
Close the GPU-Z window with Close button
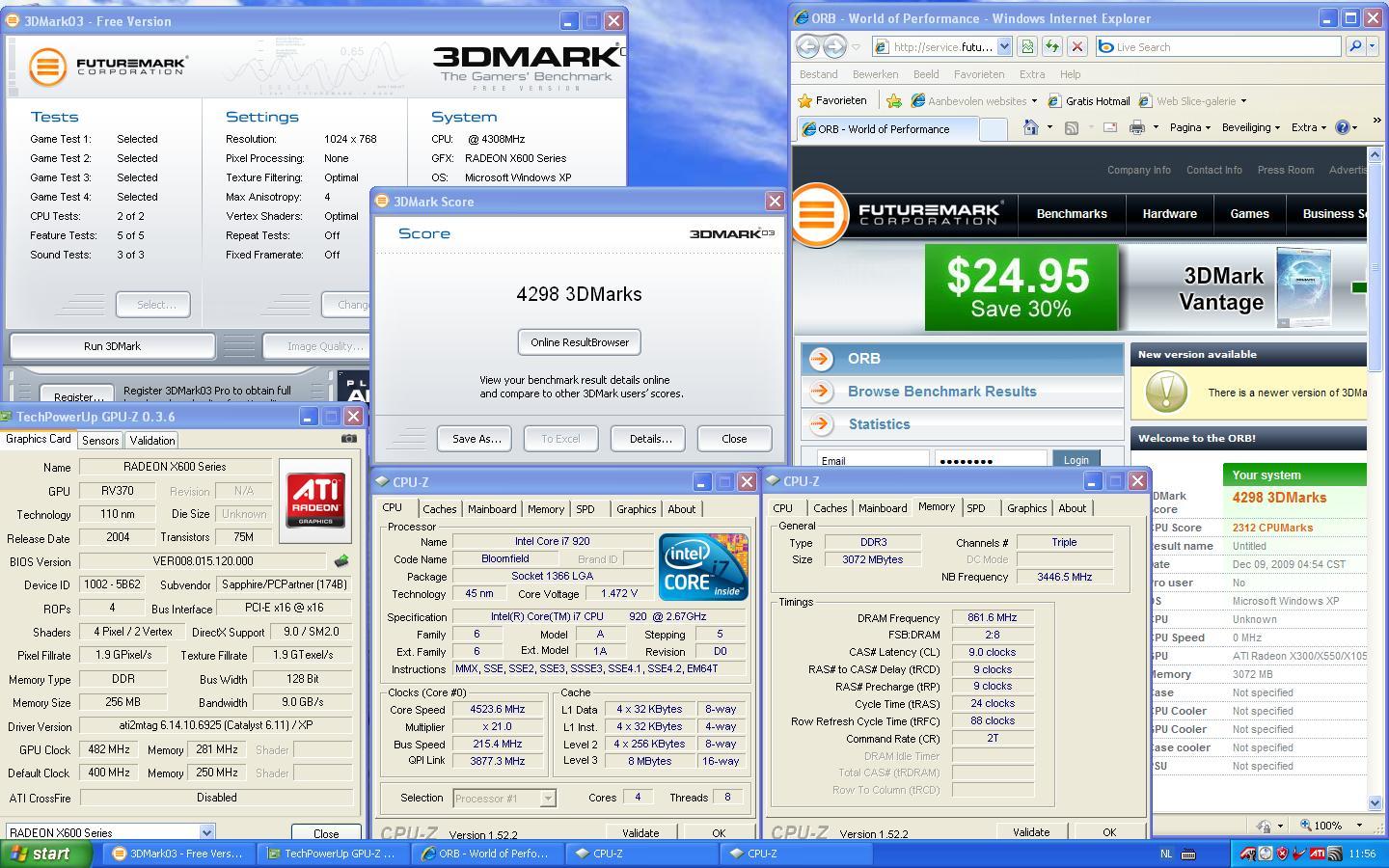(x=326, y=833)
